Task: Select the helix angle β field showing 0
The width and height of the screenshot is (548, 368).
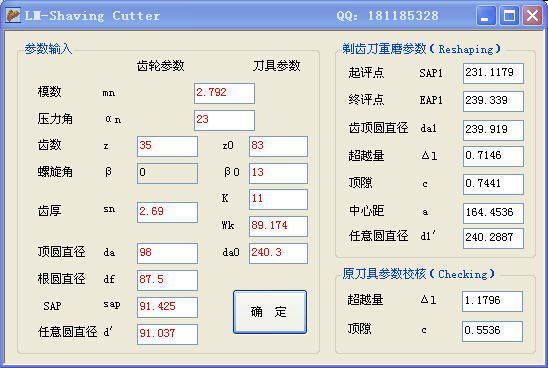Action: pyautogui.click(x=167, y=173)
